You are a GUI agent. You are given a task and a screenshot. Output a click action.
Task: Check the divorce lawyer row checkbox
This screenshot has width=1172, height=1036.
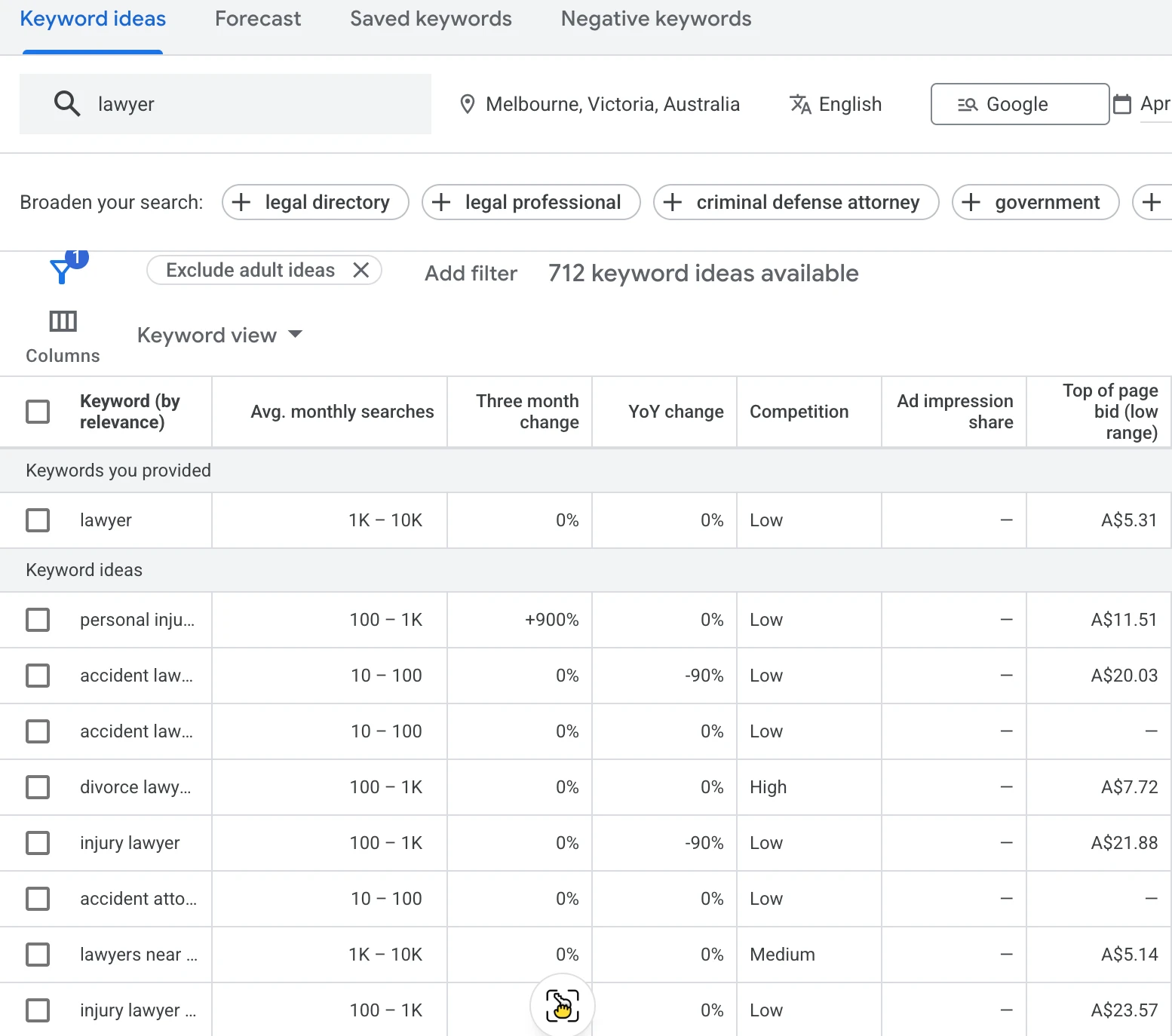point(38,787)
